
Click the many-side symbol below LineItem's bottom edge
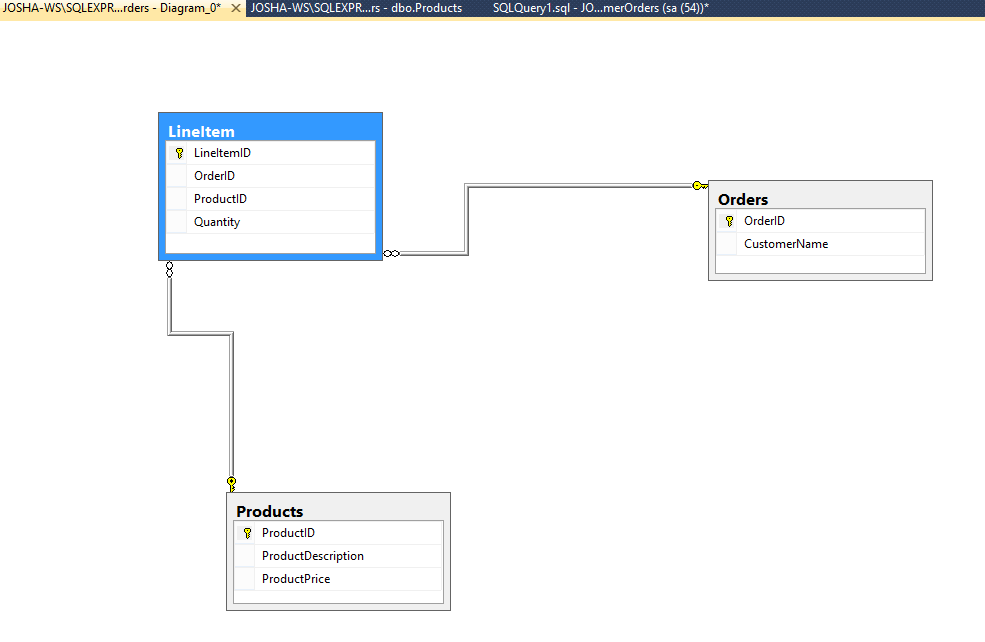[170, 268]
